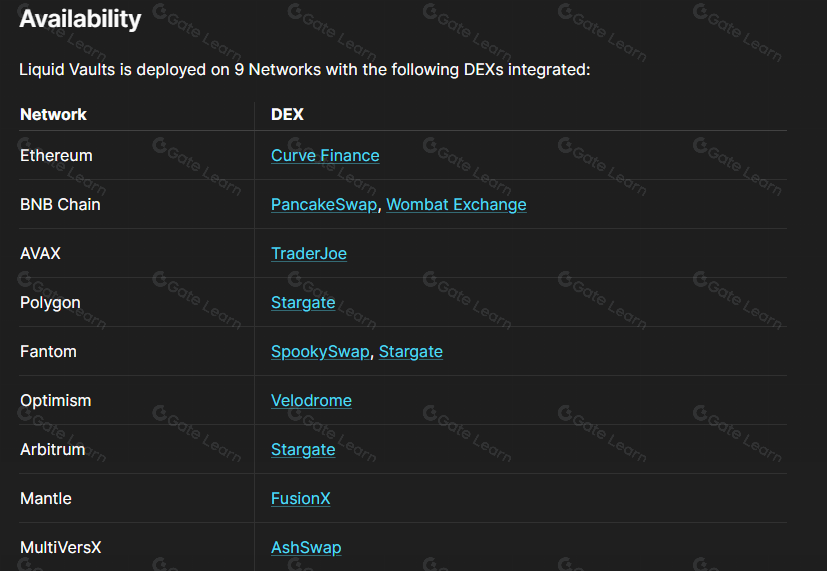Visit the Wombat Exchange link
The height and width of the screenshot is (571, 827).
tap(456, 205)
